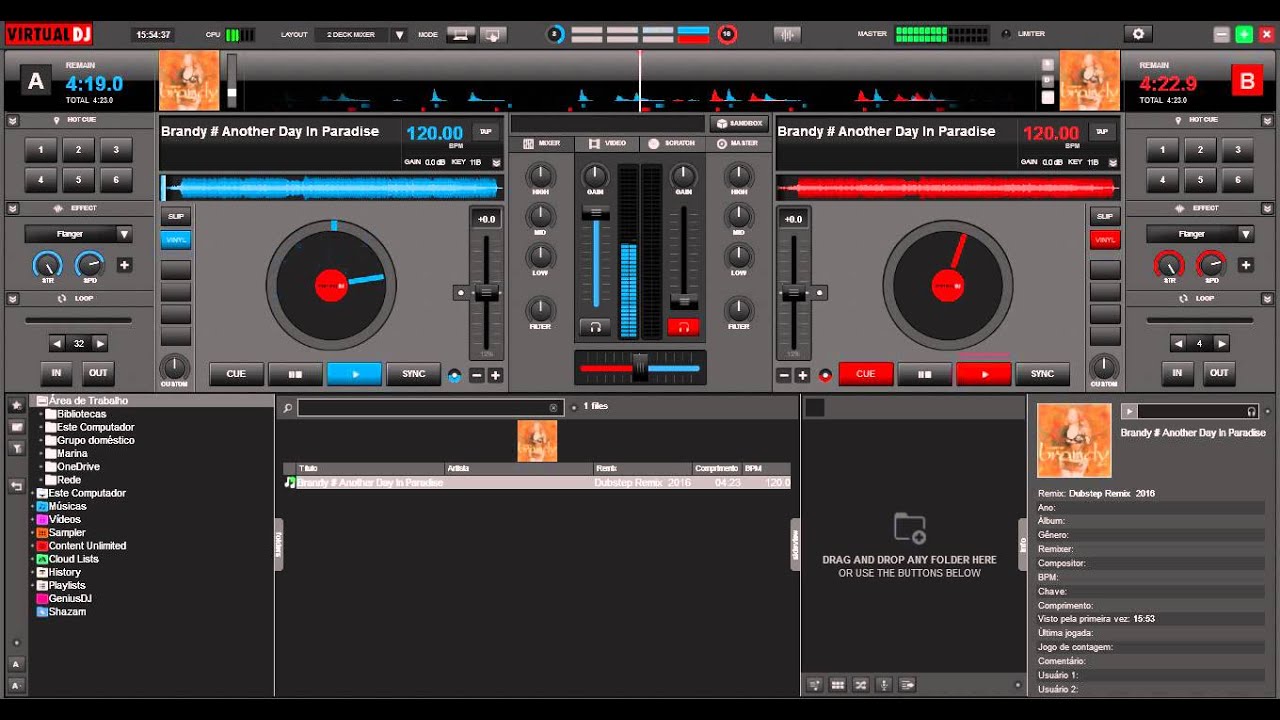Collapse the deck A EFFECT section
This screenshot has height=720, width=1280.
click(x=12, y=208)
